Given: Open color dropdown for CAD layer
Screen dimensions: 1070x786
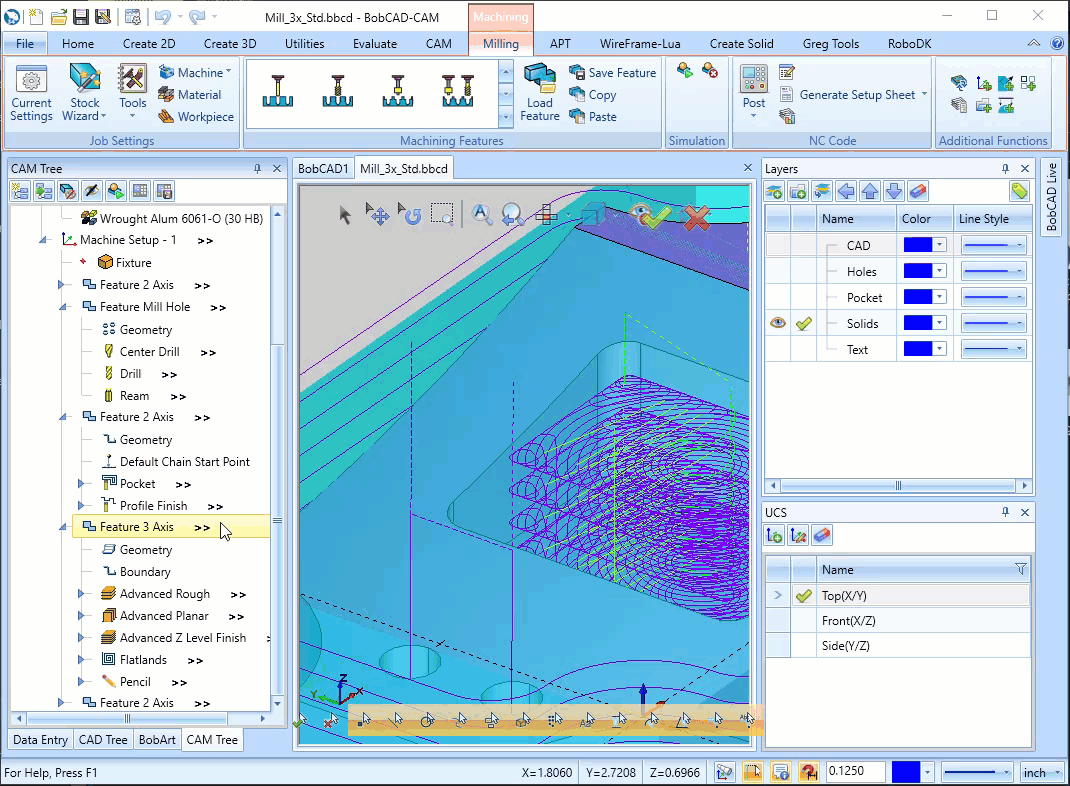Looking at the screenshot, I should pos(940,245).
